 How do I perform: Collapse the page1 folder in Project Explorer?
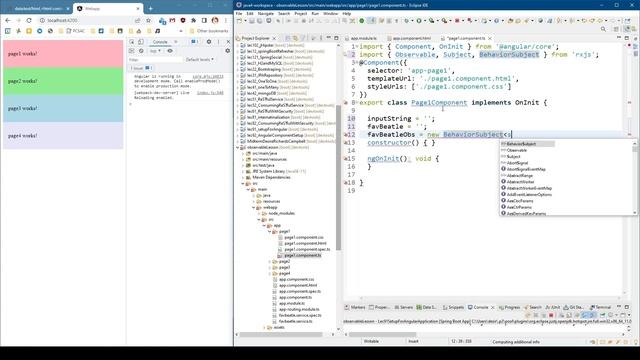click(x=269, y=231)
